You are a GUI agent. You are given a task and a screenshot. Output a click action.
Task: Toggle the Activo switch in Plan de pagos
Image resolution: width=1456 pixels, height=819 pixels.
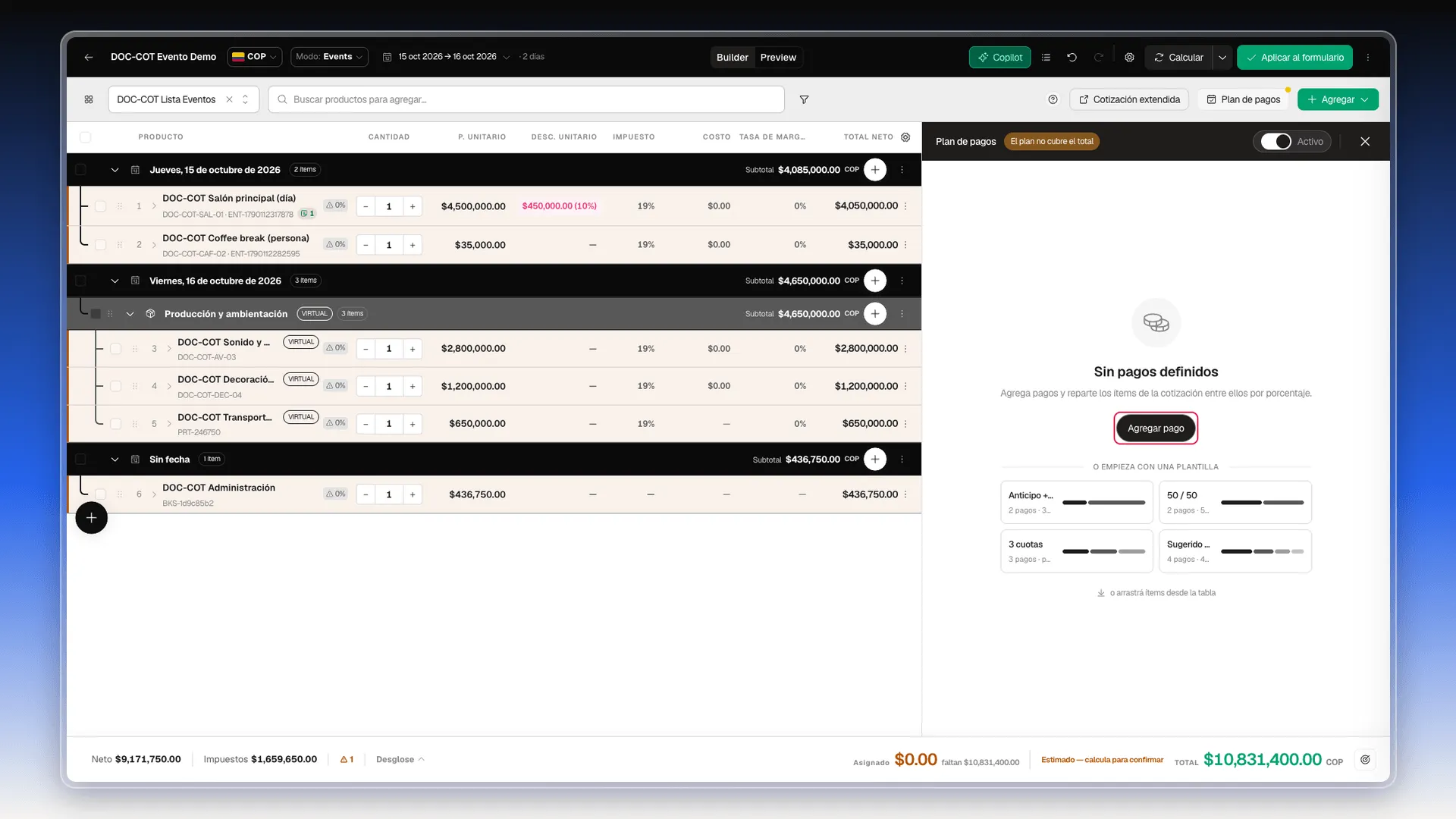click(1276, 141)
